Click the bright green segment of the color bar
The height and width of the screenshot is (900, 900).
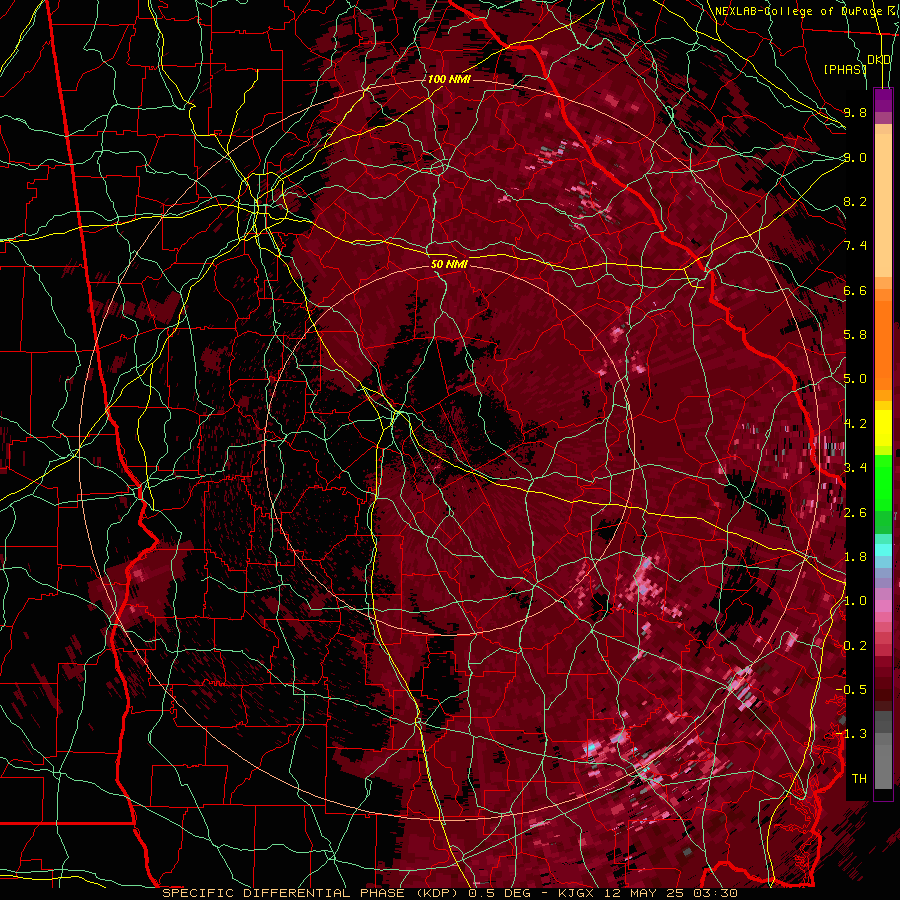(x=883, y=482)
